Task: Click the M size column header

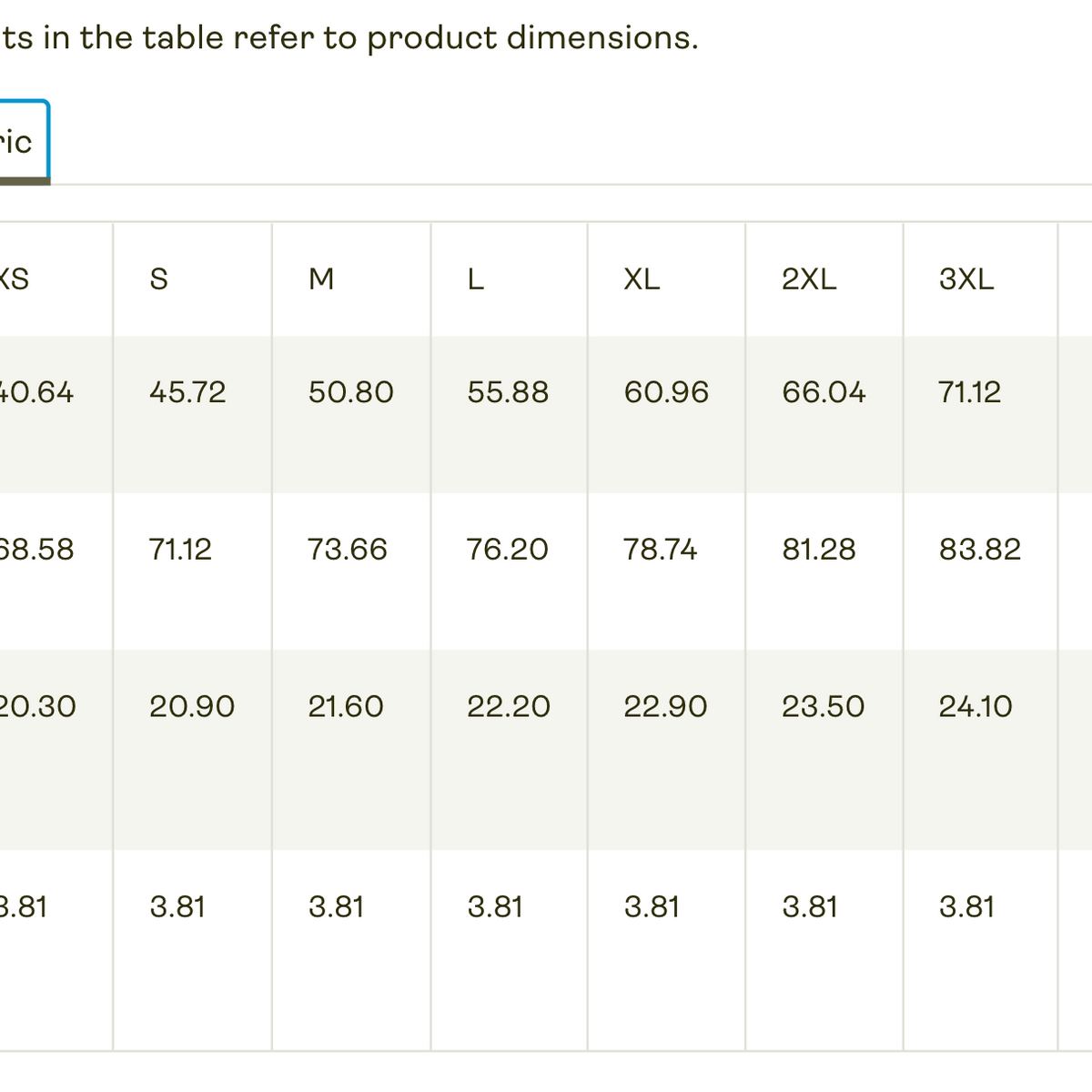Action: (x=321, y=278)
